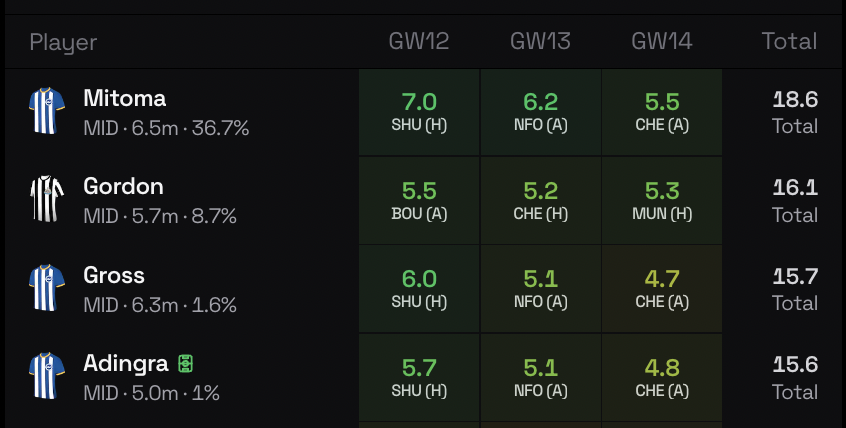Viewport: 846px width, 428px height.
Task: Select the Gross player name
Action: pyautogui.click(x=114, y=275)
